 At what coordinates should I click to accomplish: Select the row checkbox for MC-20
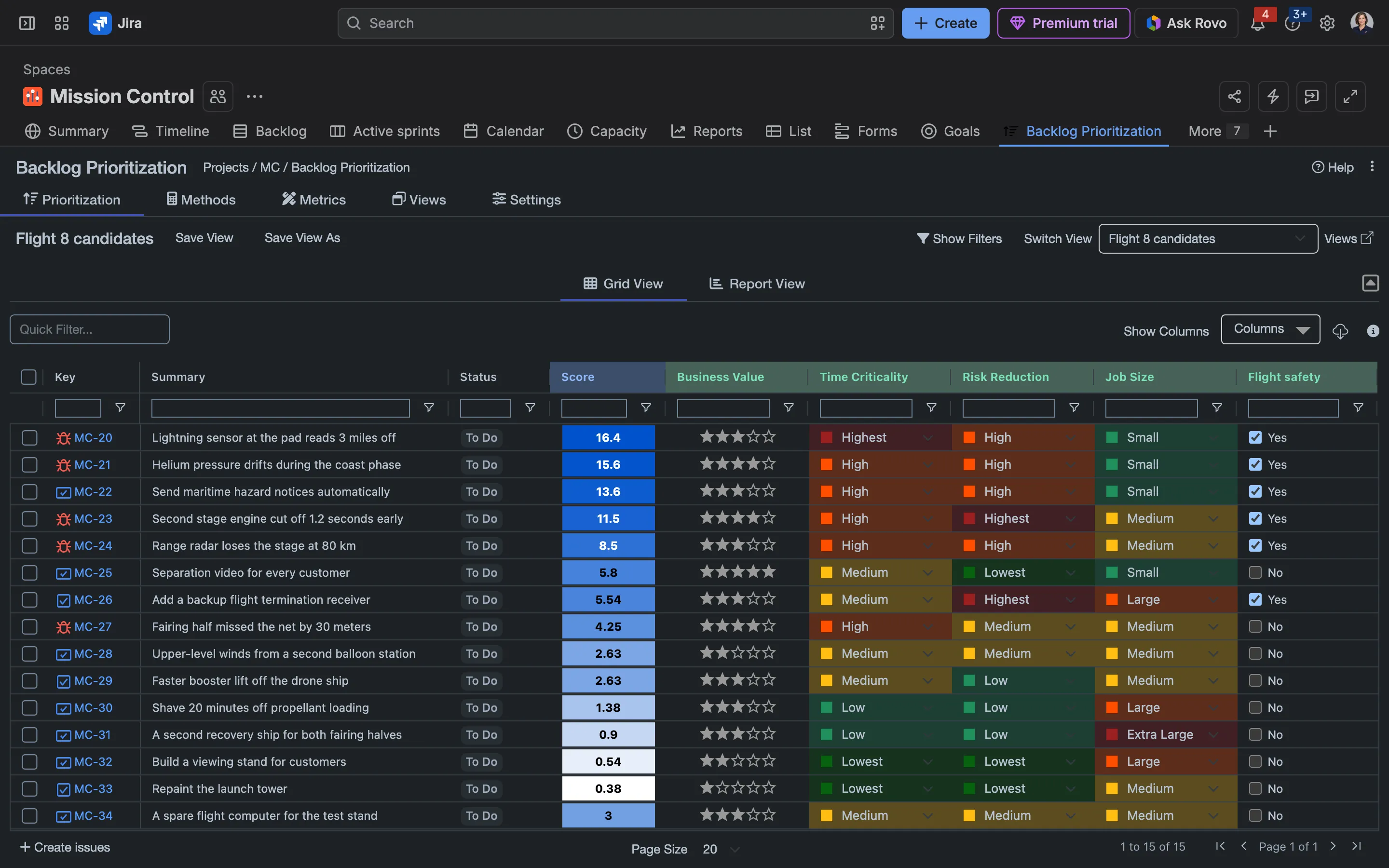[29, 437]
